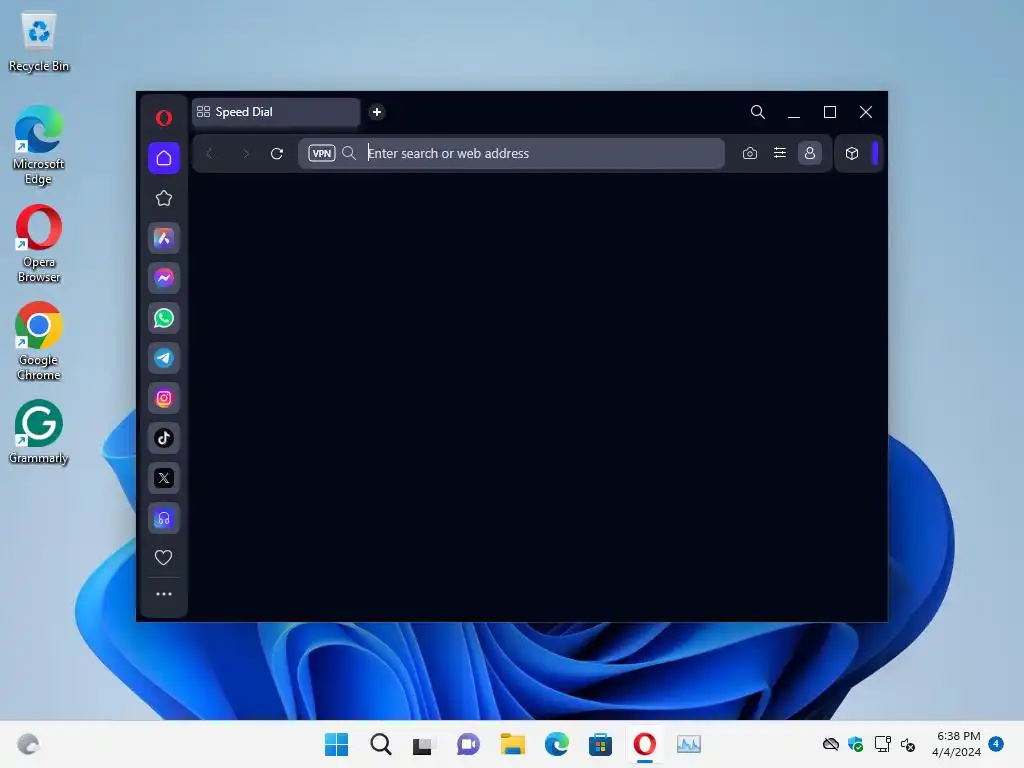Open the Opera main menu logo
Viewport: 1024px width, 768px height.
click(164, 118)
